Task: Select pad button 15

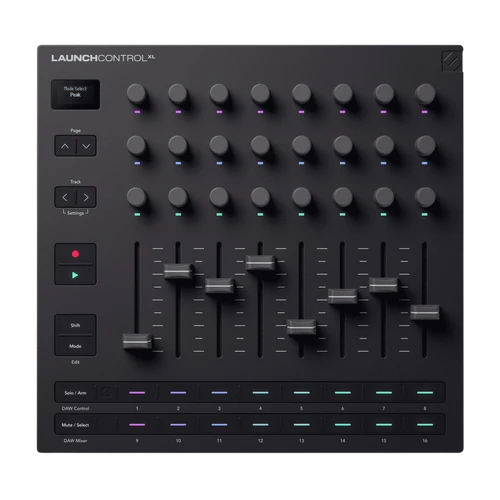Action: [384, 425]
